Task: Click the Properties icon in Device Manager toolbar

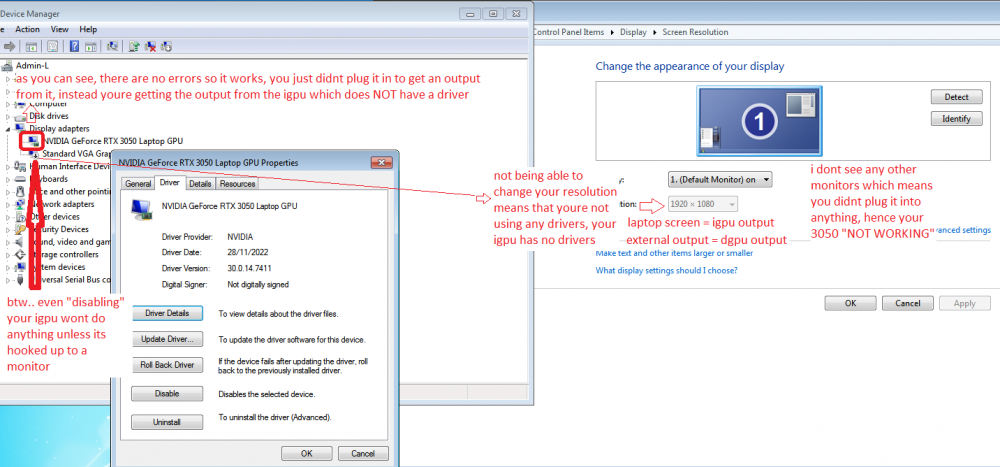Action: click(x=52, y=46)
